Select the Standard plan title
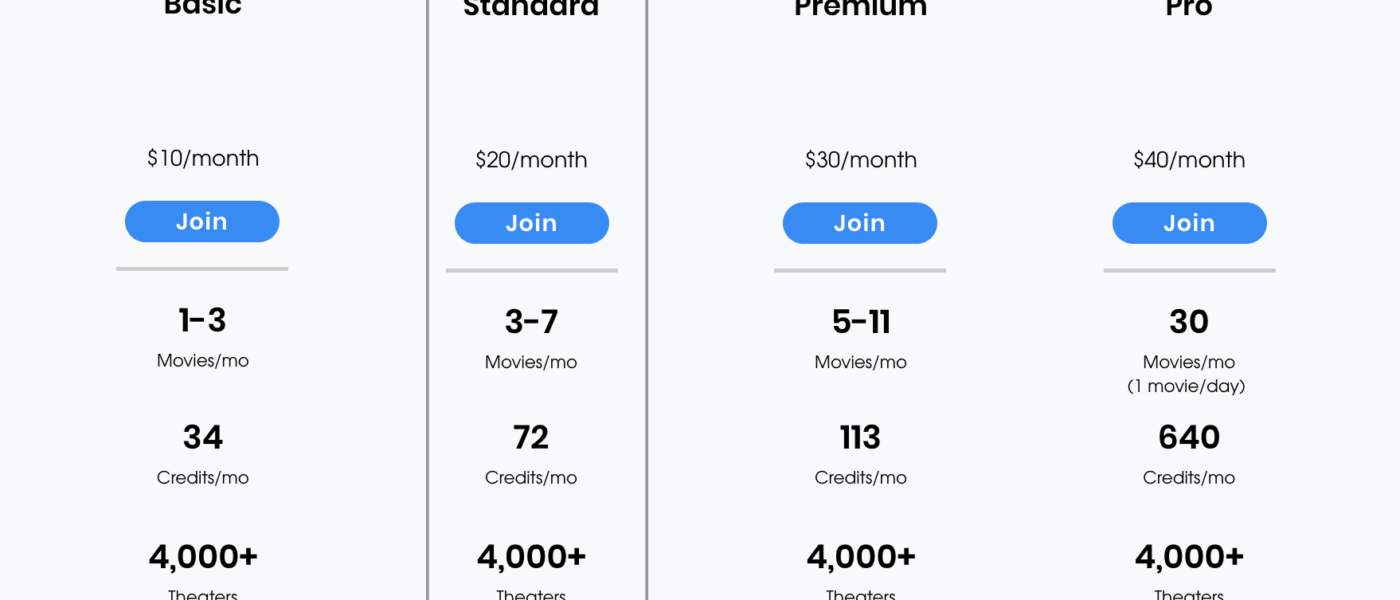 531,9
